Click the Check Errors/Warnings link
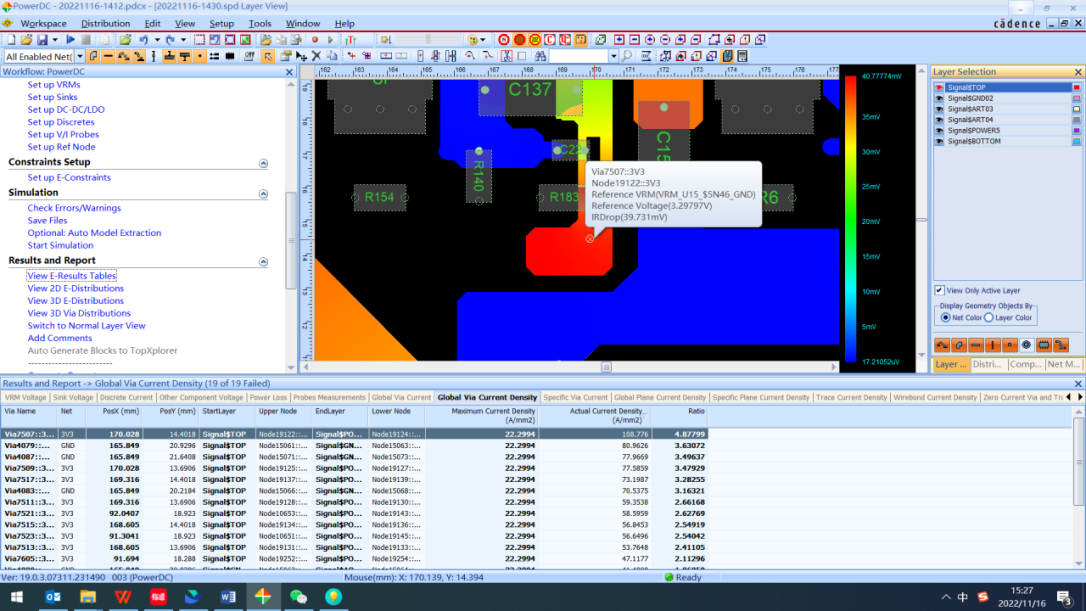This screenshot has width=1086, height=611. click(x=74, y=208)
